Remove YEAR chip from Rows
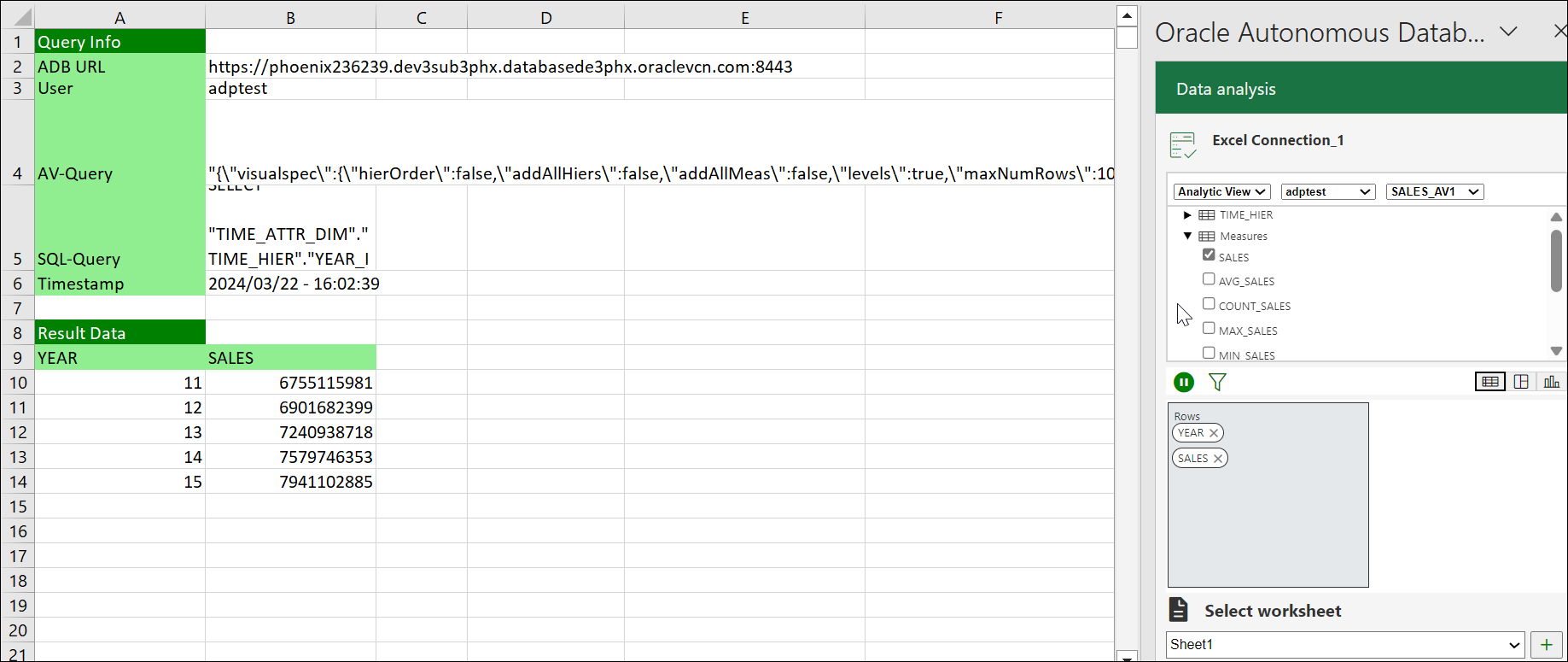The height and width of the screenshot is (662, 1568). tap(1213, 433)
